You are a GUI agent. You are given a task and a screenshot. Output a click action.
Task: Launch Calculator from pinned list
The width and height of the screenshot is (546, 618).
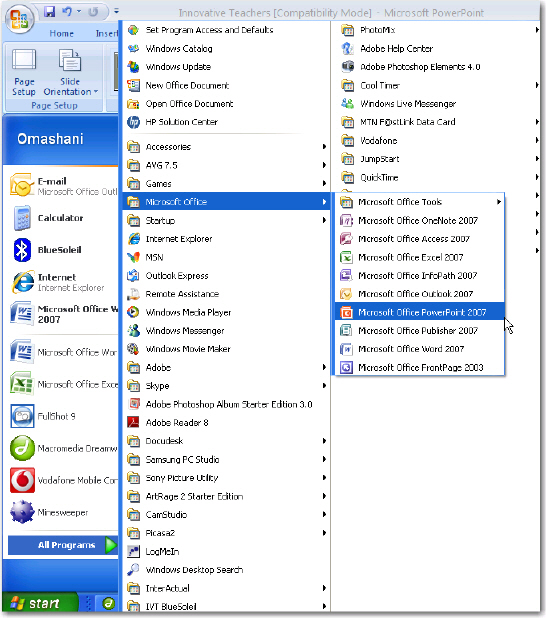tap(63, 218)
